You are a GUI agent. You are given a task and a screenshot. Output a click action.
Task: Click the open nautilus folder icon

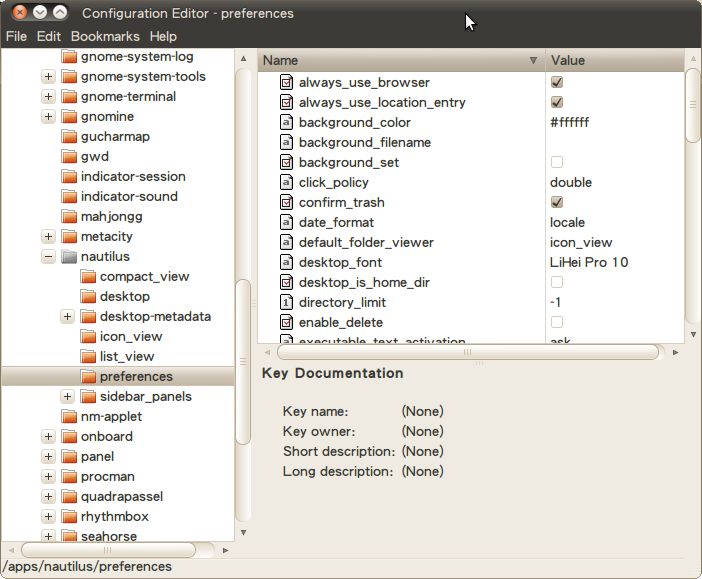[x=69, y=257]
